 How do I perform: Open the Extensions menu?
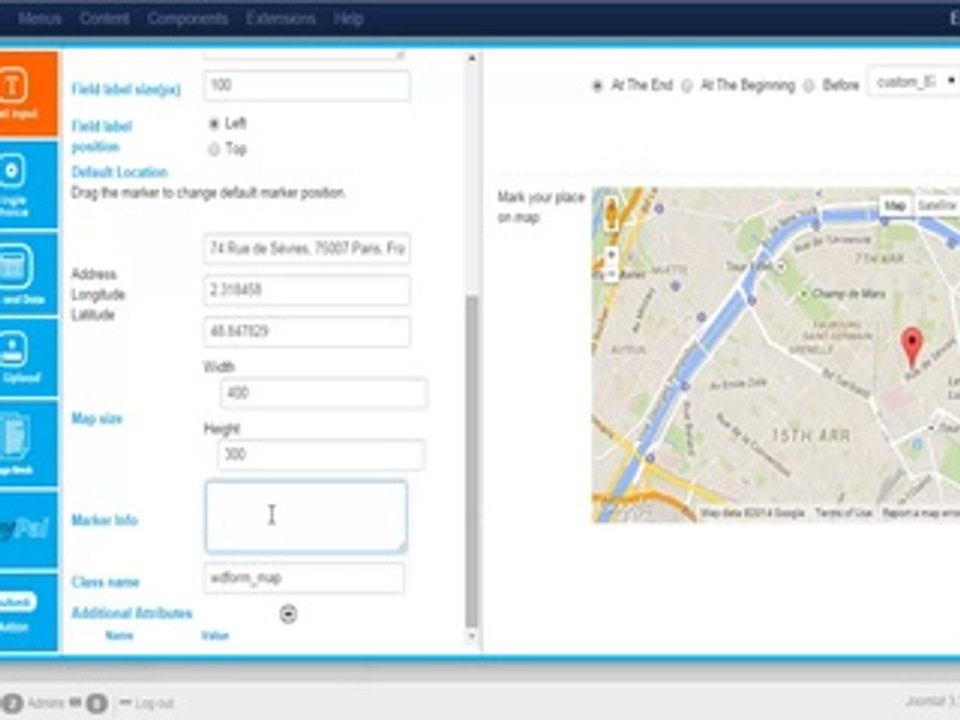tap(281, 18)
